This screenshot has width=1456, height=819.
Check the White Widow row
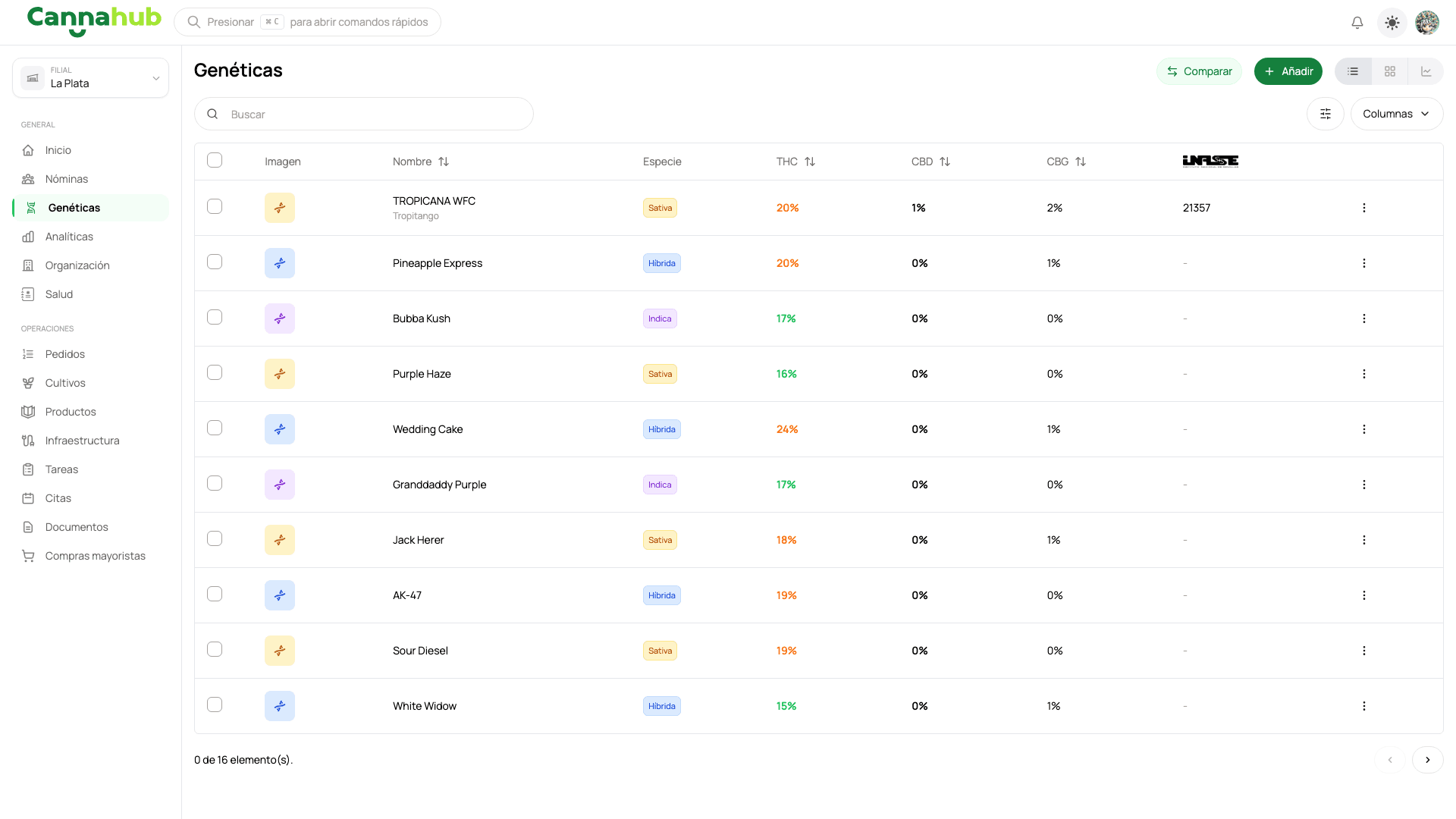(x=215, y=704)
